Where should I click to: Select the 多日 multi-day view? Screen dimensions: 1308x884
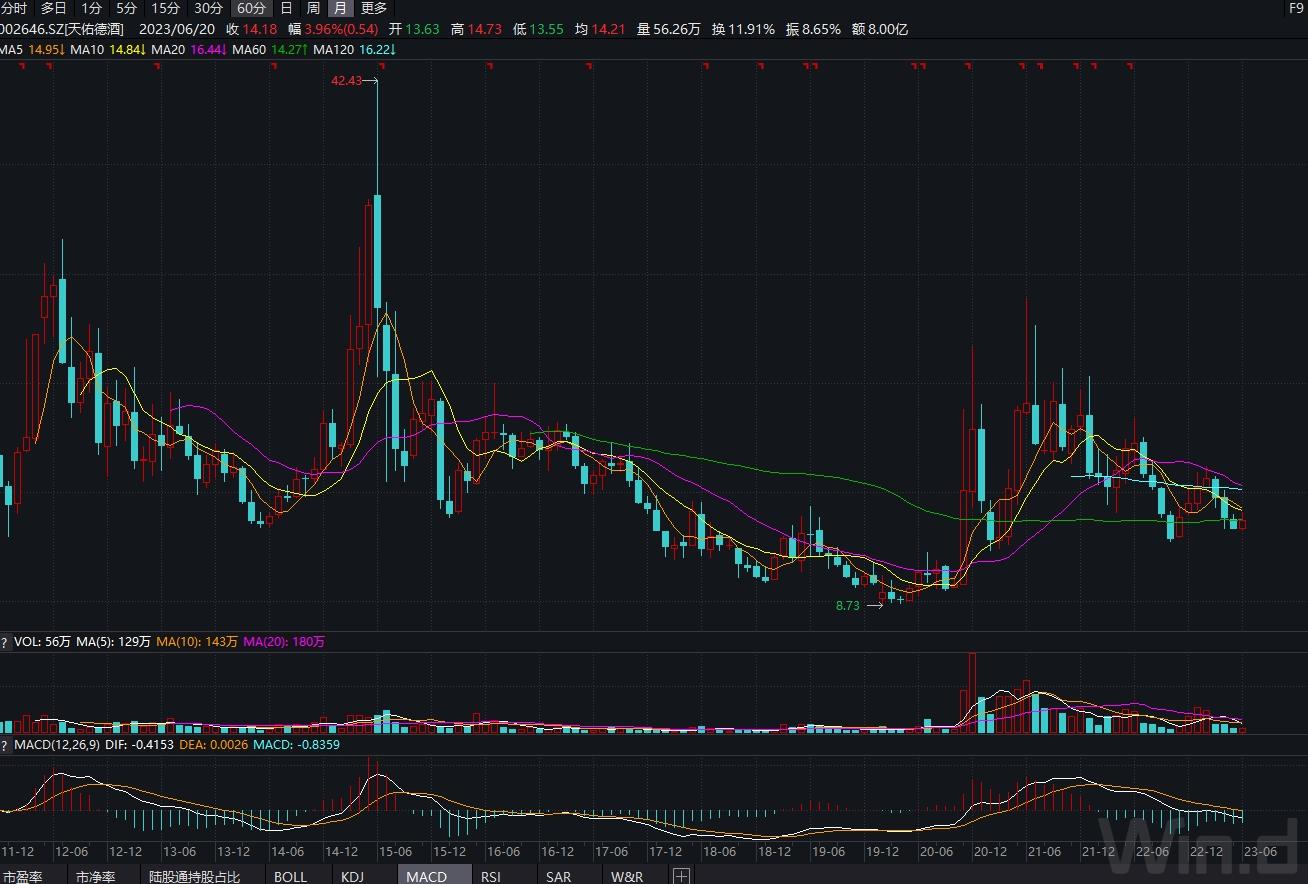53,8
